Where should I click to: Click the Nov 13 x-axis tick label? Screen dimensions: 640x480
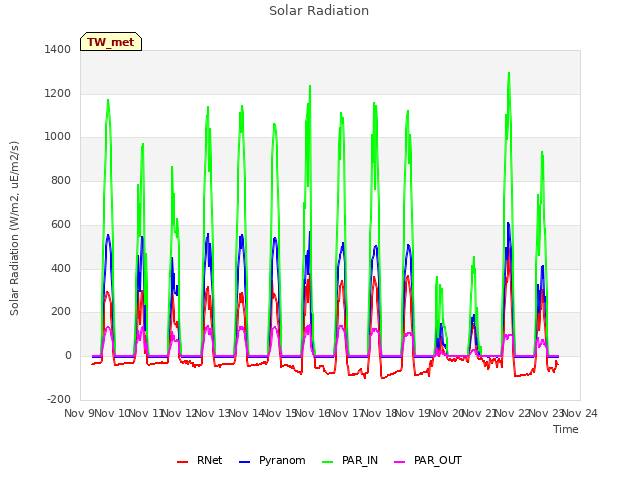point(213,413)
